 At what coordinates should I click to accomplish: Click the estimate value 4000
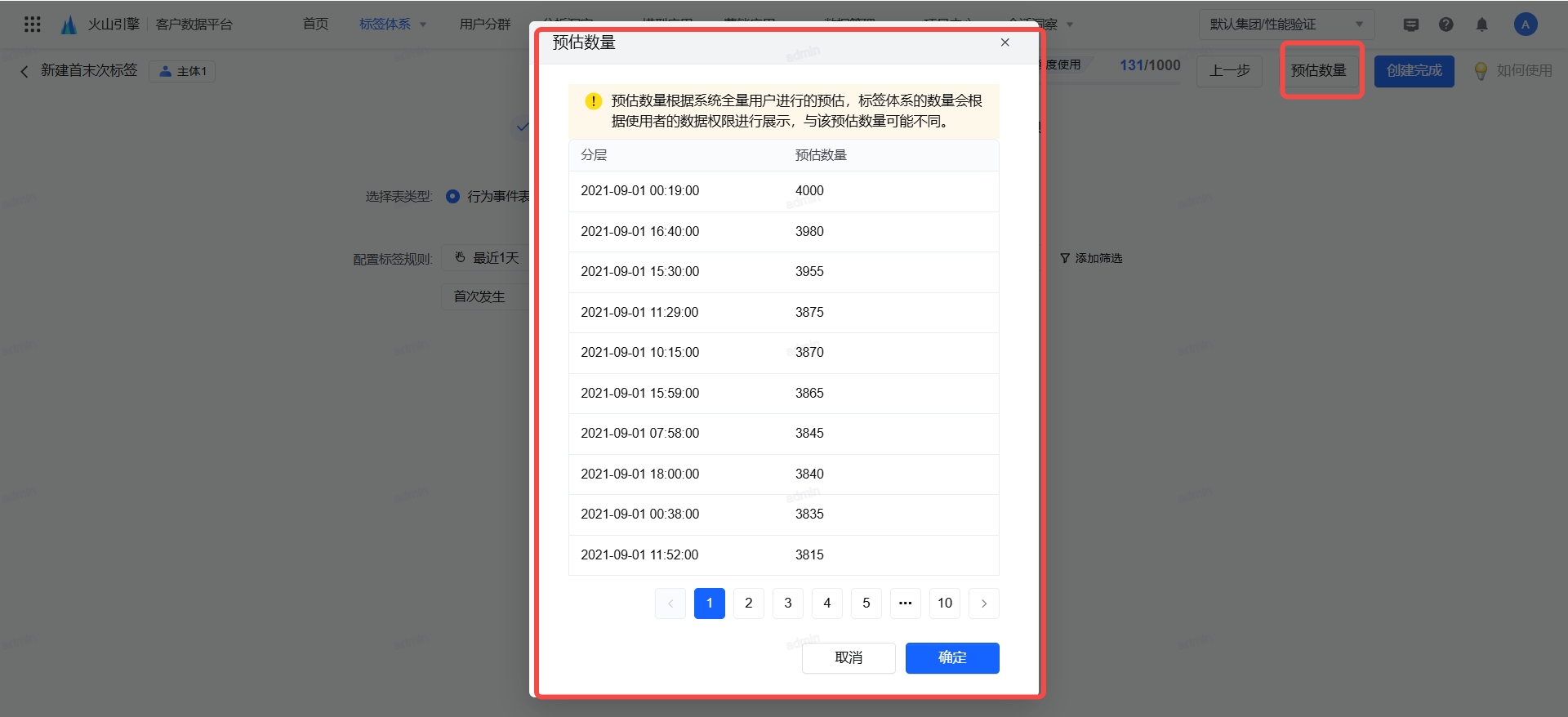[809, 191]
